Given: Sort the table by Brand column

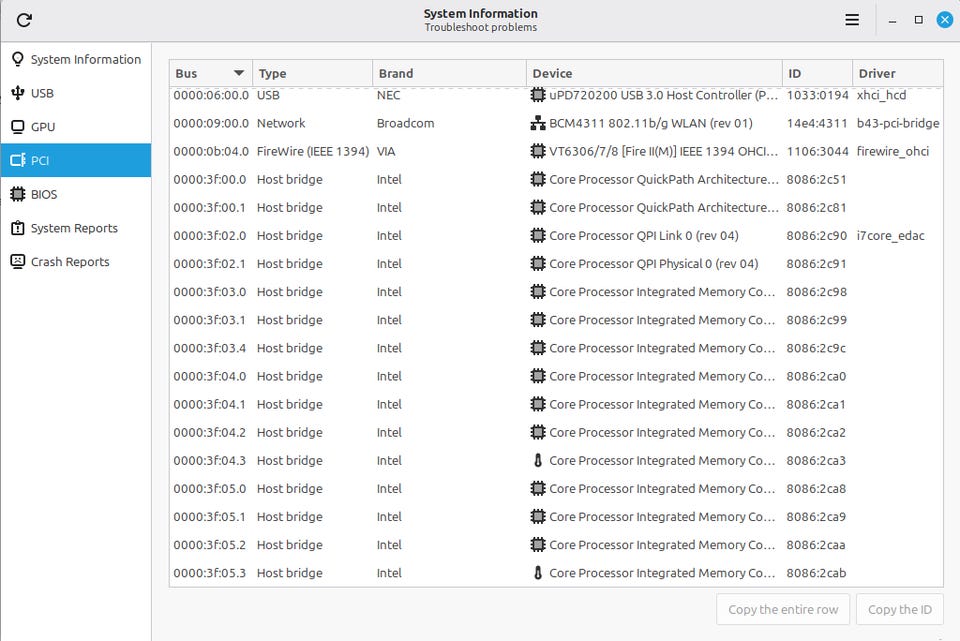Looking at the screenshot, I should 448,73.
